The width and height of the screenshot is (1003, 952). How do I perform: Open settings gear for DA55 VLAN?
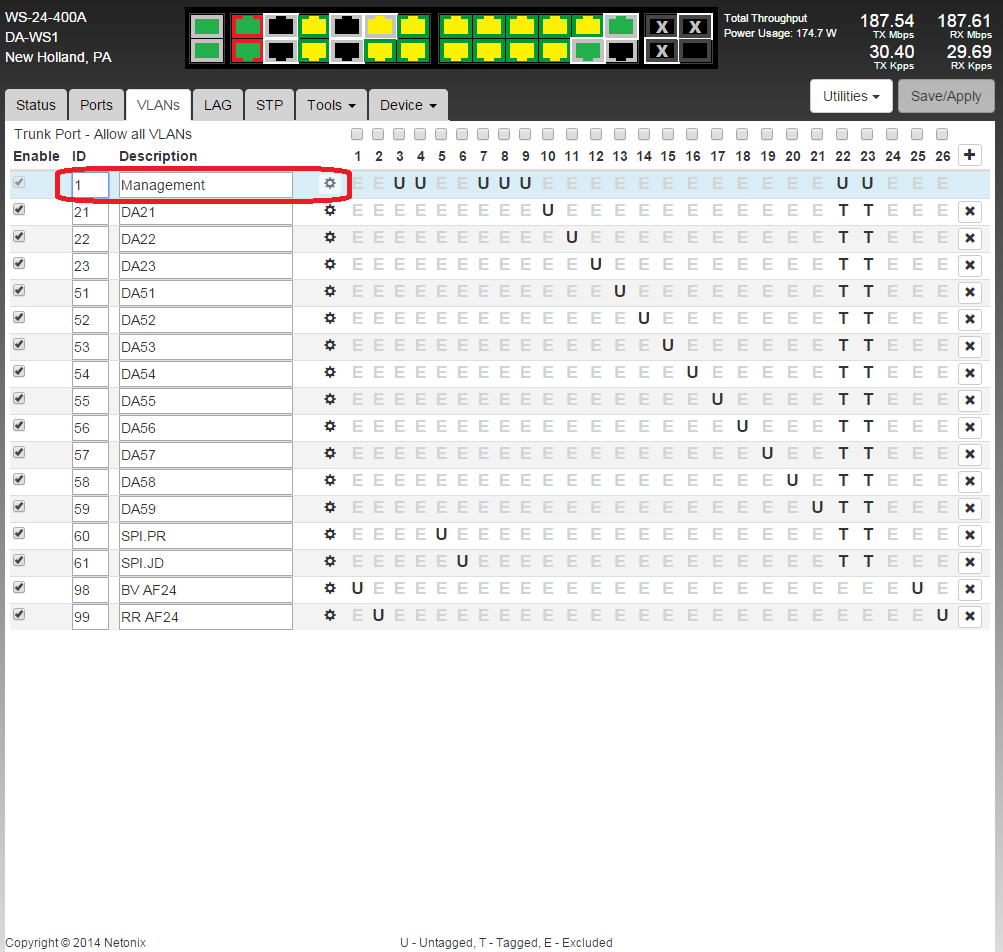pyautogui.click(x=329, y=399)
